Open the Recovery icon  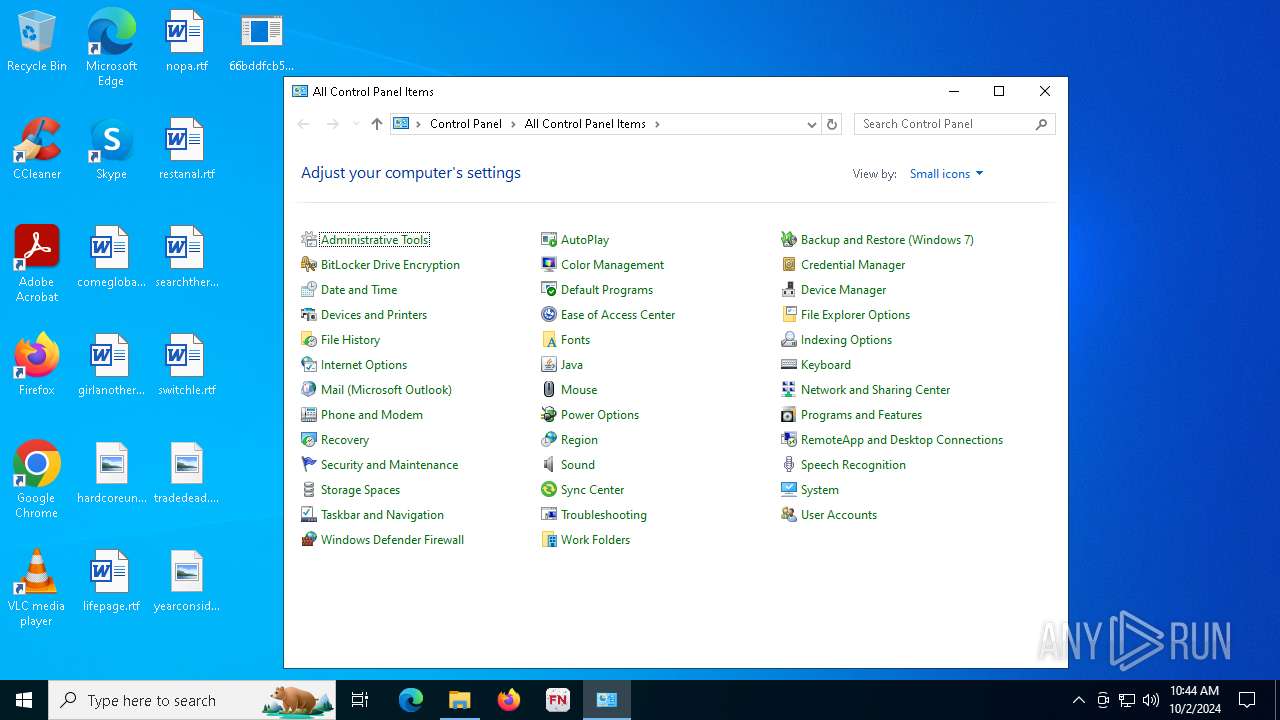pos(309,440)
